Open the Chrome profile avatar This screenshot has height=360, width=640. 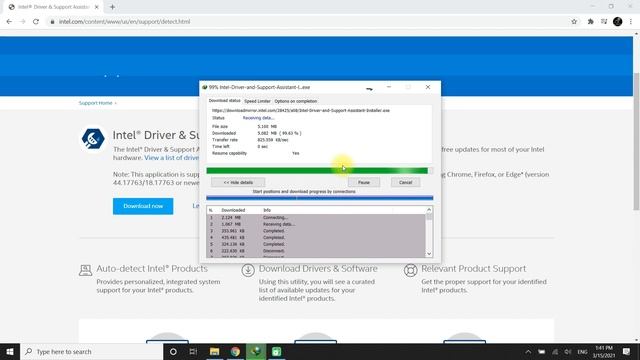[x=618, y=22]
